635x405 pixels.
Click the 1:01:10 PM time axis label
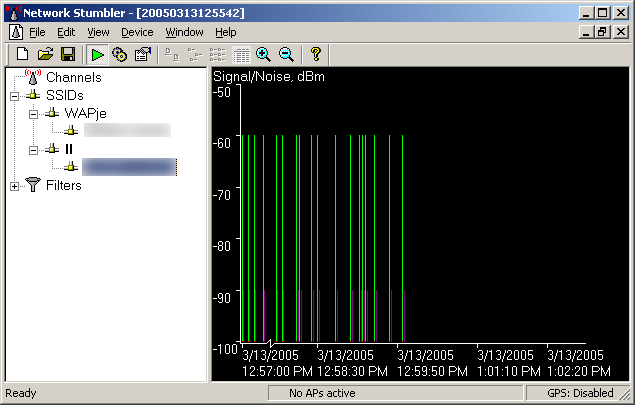[509, 371]
